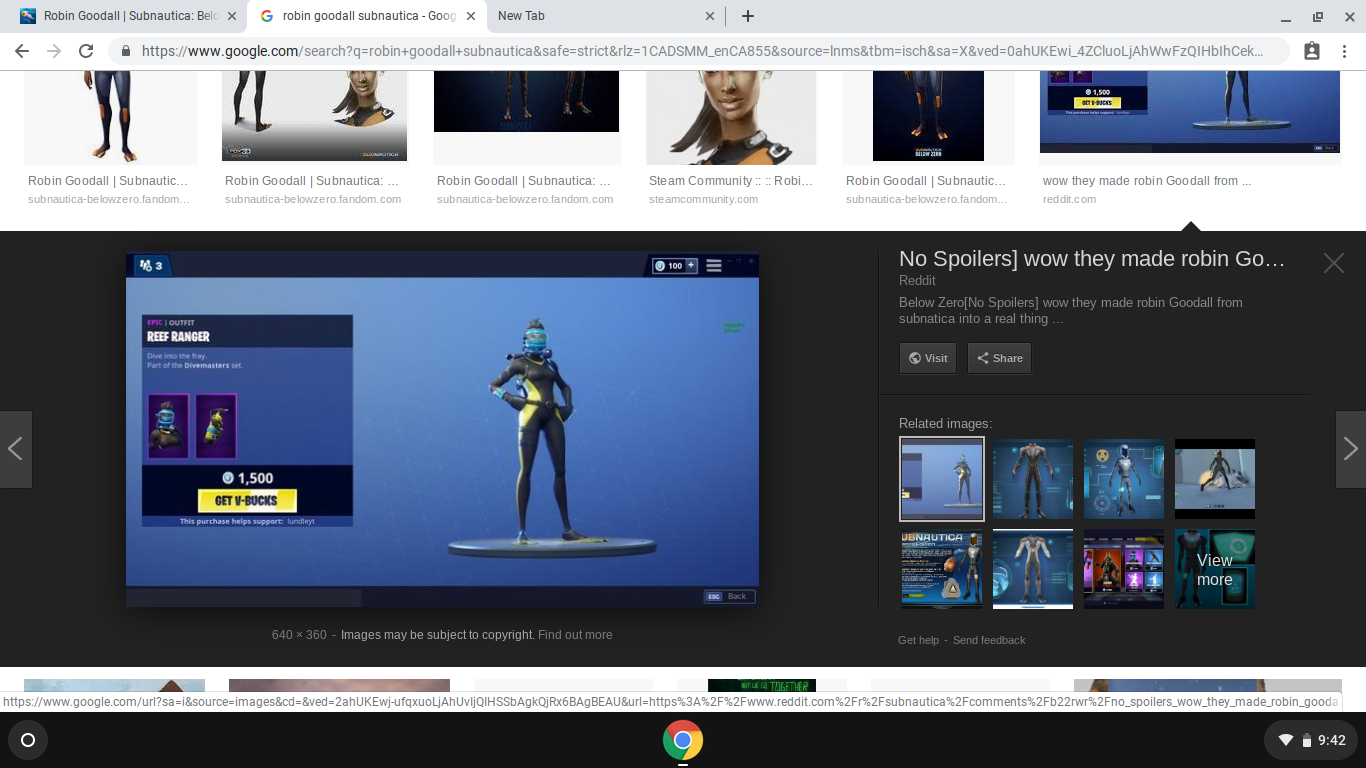Open the No Spoilers image title link
Viewport: 1366px width, 768px height.
point(1092,259)
